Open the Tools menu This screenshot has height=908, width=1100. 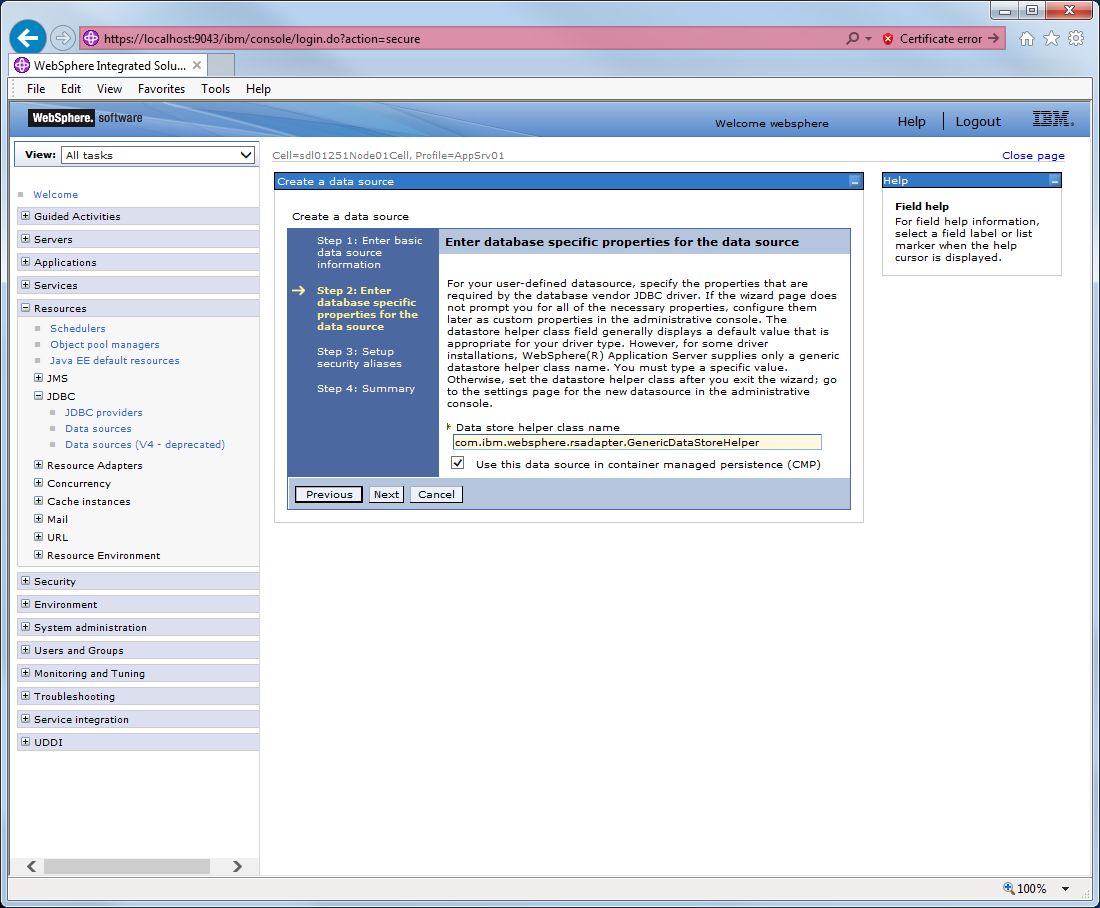click(x=215, y=89)
